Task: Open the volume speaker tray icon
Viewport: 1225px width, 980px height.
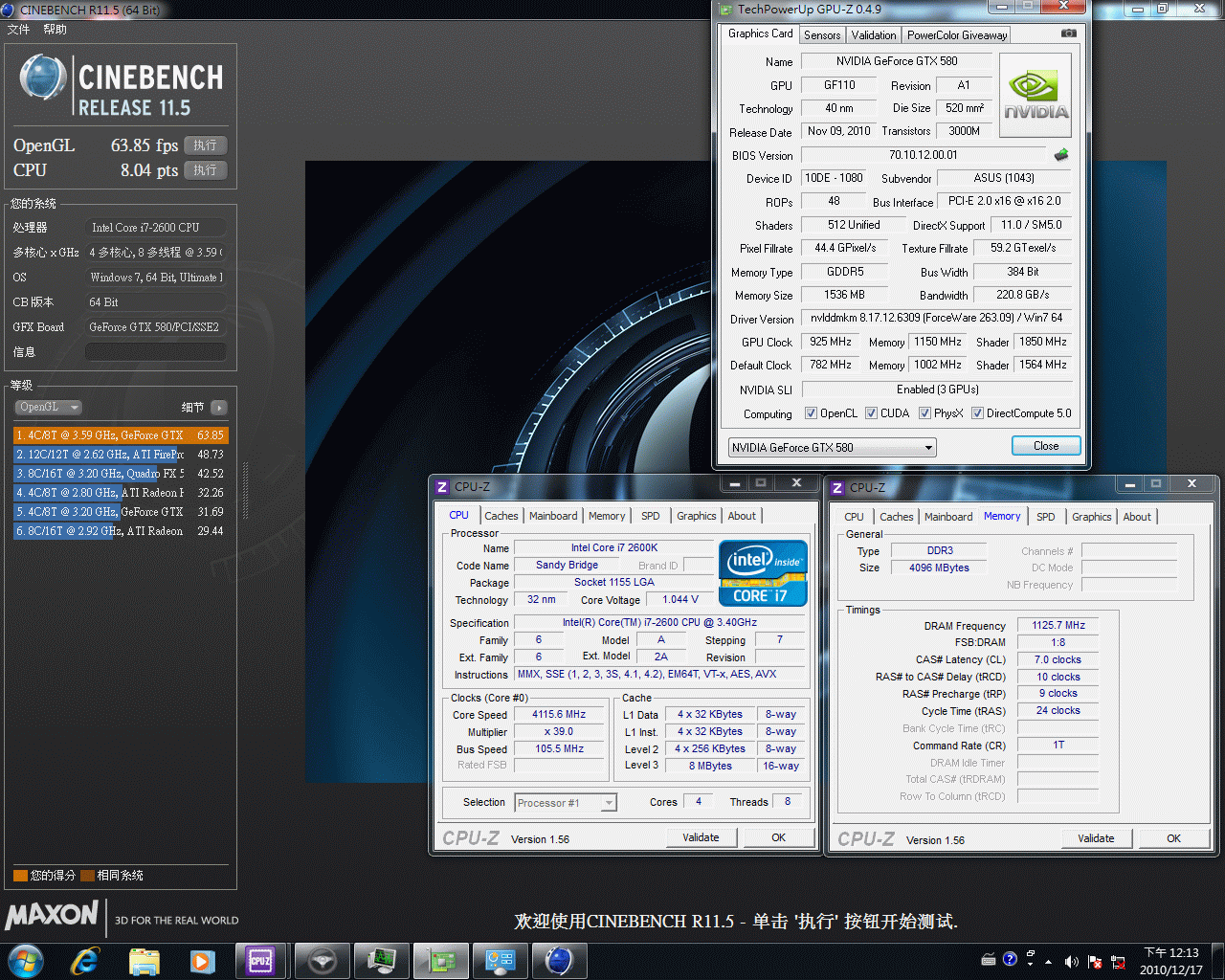Action: [1071, 962]
